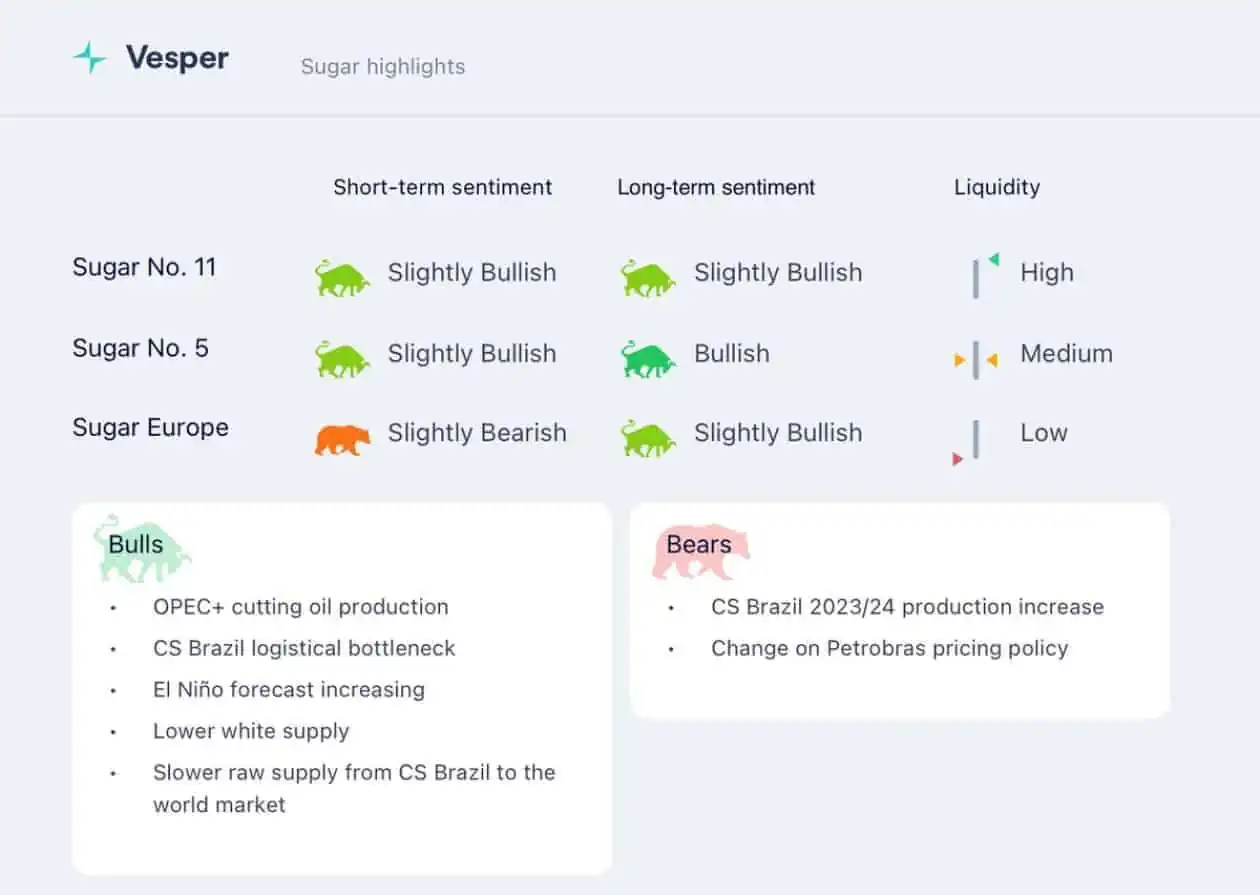This screenshot has height=895, width=1260.
Task: Click the Sugar No. 11 long-term bull icon
Action: pos(648,277)
